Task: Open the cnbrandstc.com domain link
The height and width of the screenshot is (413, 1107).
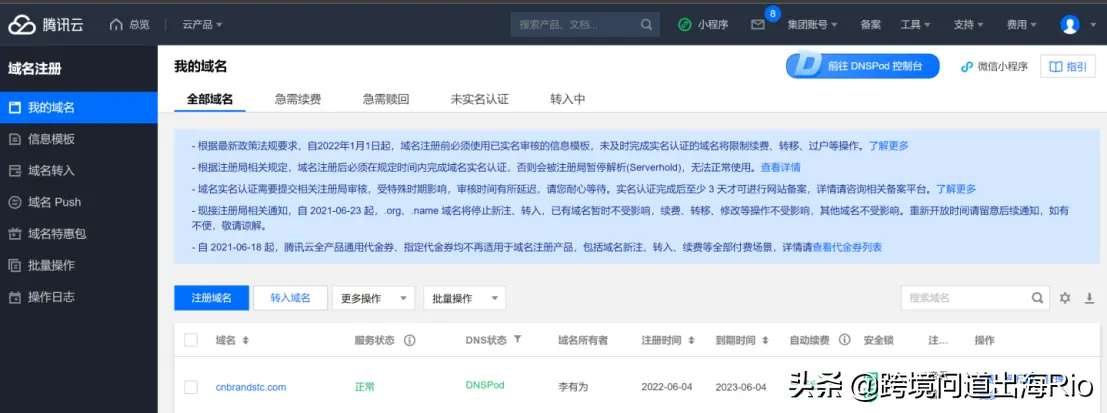Action: click(x=251, y=387)
